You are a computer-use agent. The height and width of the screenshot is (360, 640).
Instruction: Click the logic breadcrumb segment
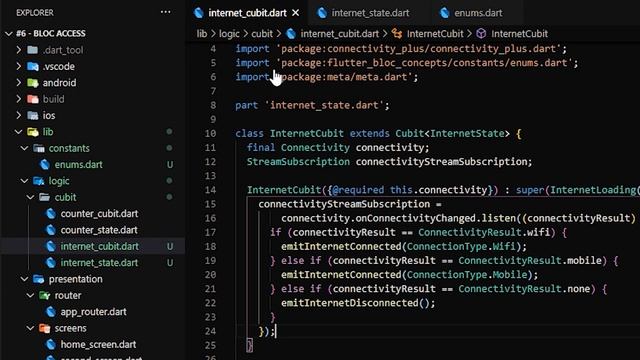point(229,33)
